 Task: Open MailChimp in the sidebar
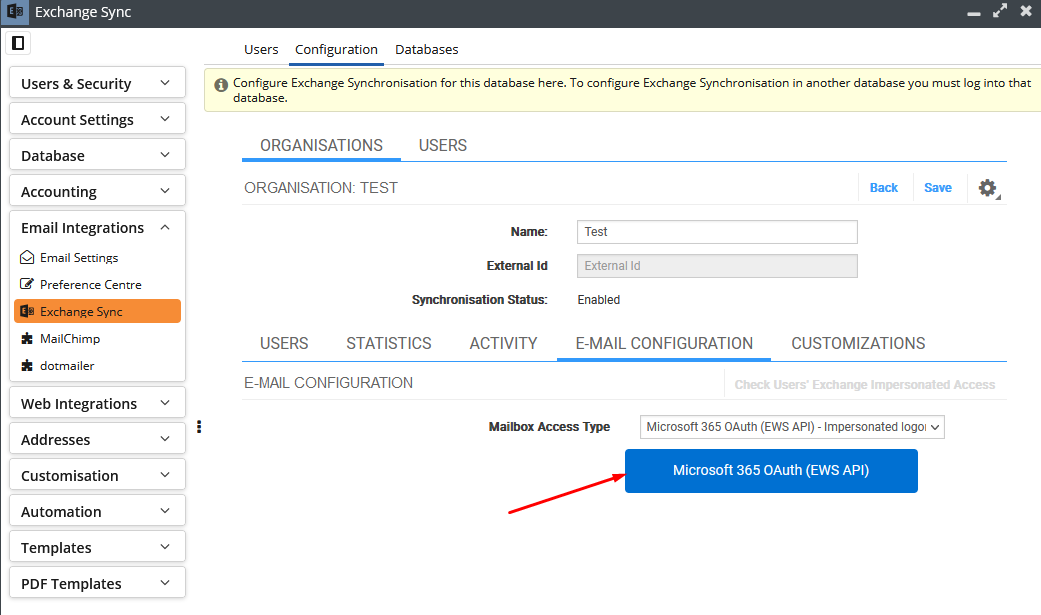(70, 339)
